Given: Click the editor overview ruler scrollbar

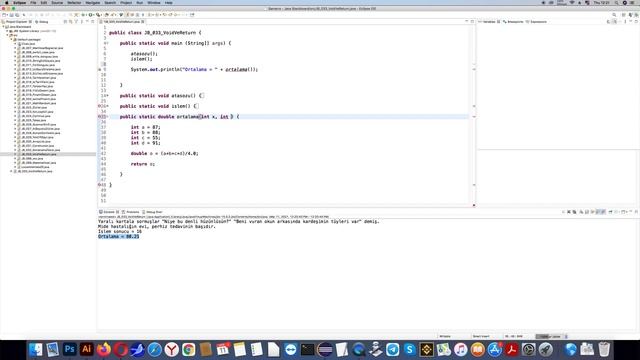Looking at the screenshot, I should tap(474, 116).
